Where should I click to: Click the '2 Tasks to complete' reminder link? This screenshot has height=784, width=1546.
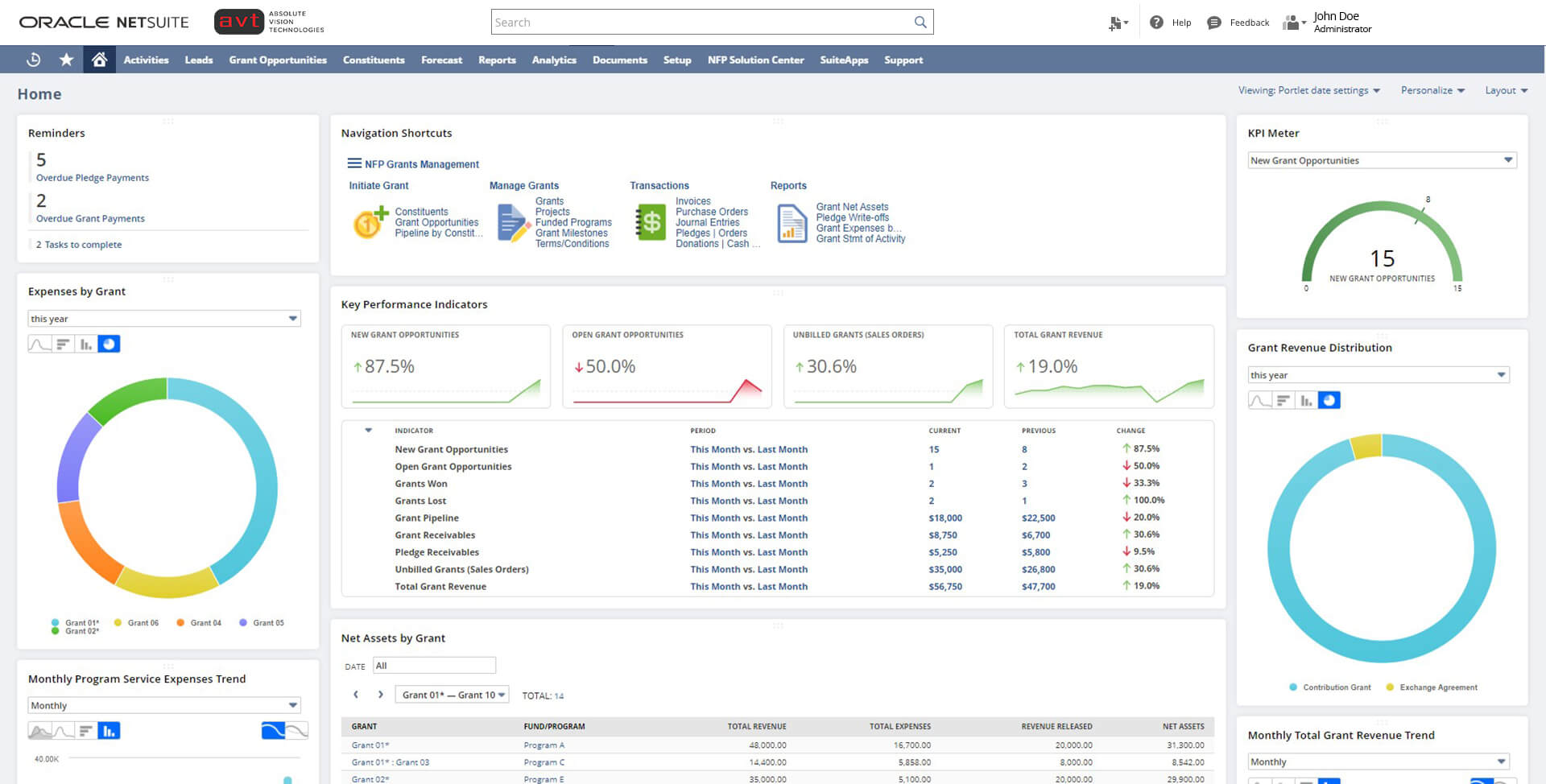point(78,244)
